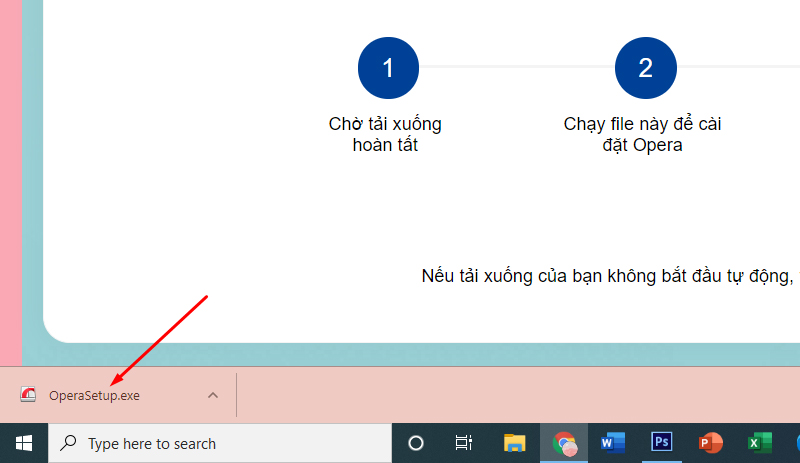
Task: Open Task View from the taskbar
Action: tap(464, 443)
